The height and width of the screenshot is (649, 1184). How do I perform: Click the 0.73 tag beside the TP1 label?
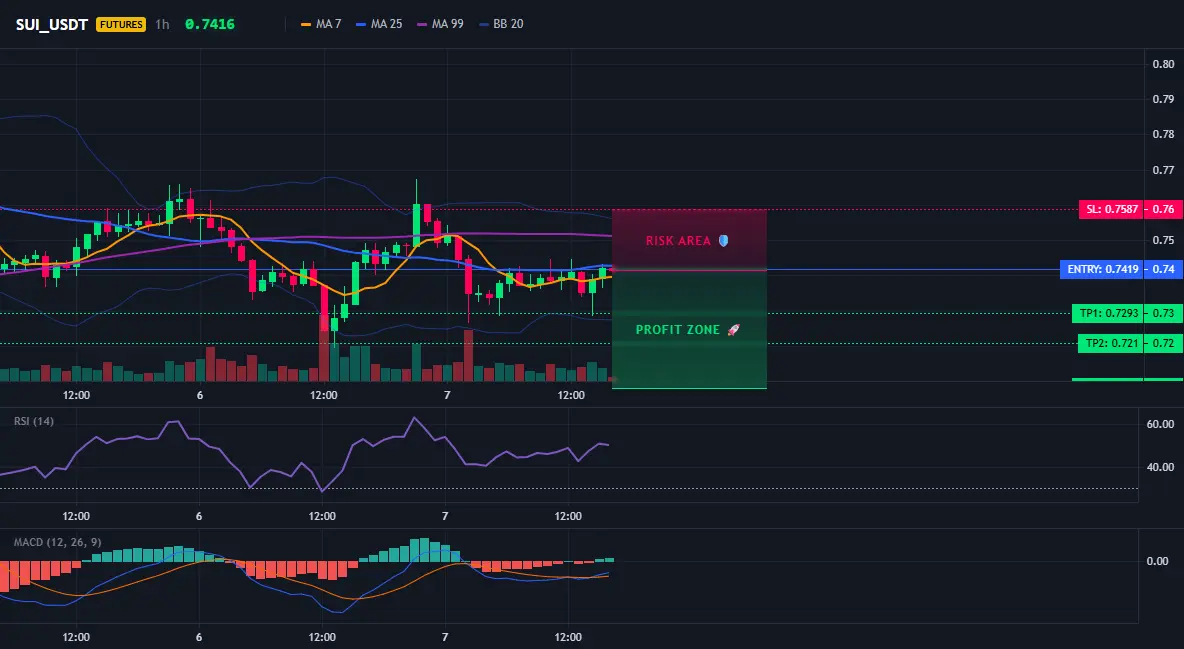[1163, 313]
